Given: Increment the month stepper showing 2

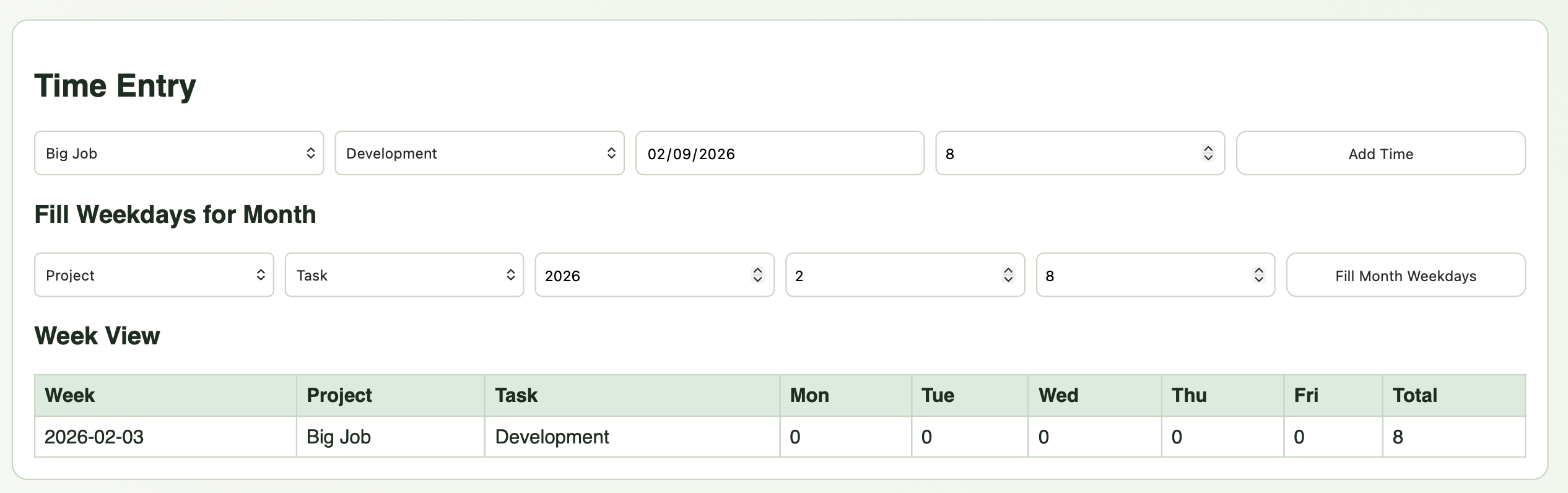Looking at the screenshot, I should tap(1008, 271).
